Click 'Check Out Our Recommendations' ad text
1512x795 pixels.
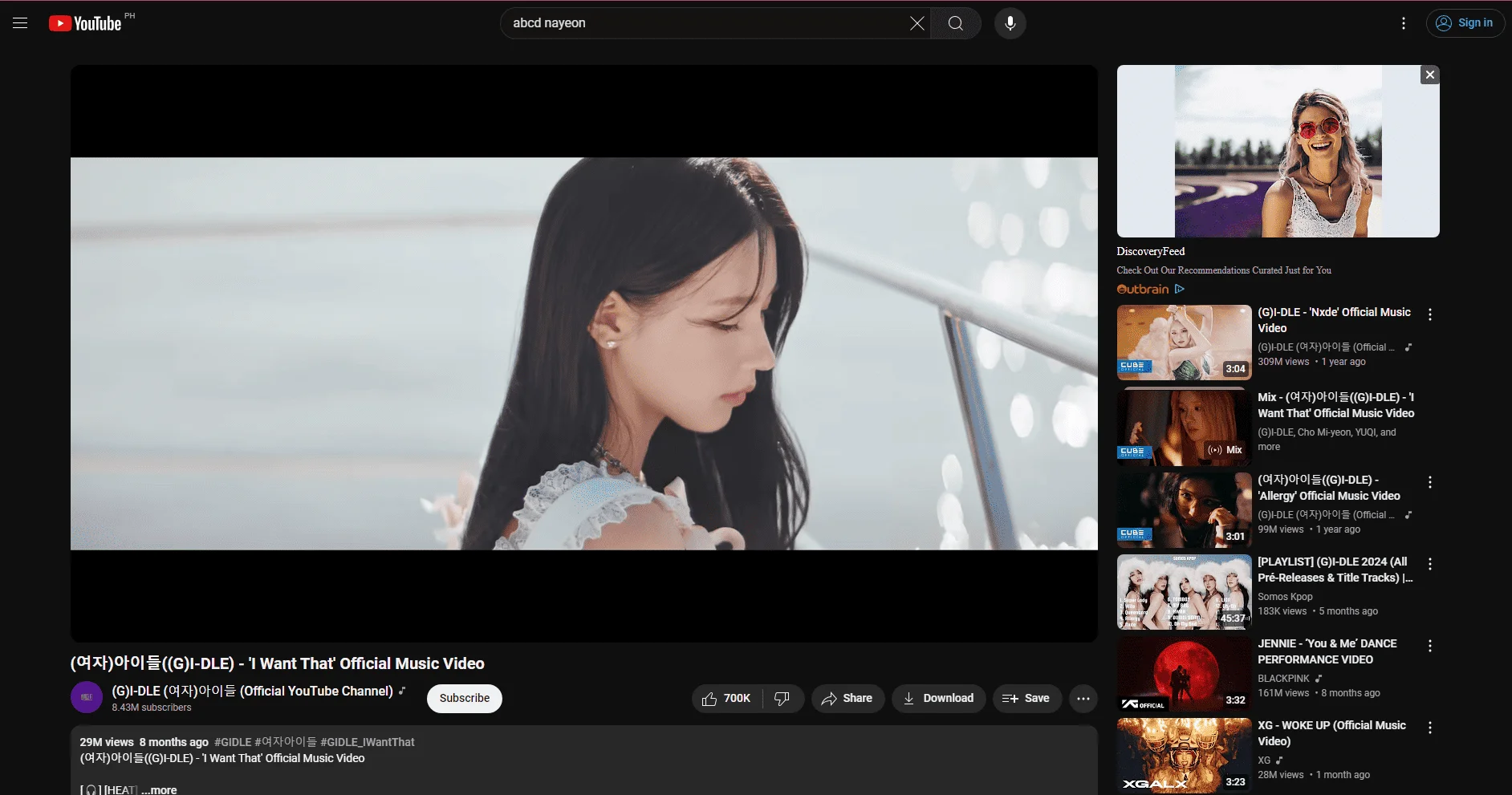tap(1224, 270)
